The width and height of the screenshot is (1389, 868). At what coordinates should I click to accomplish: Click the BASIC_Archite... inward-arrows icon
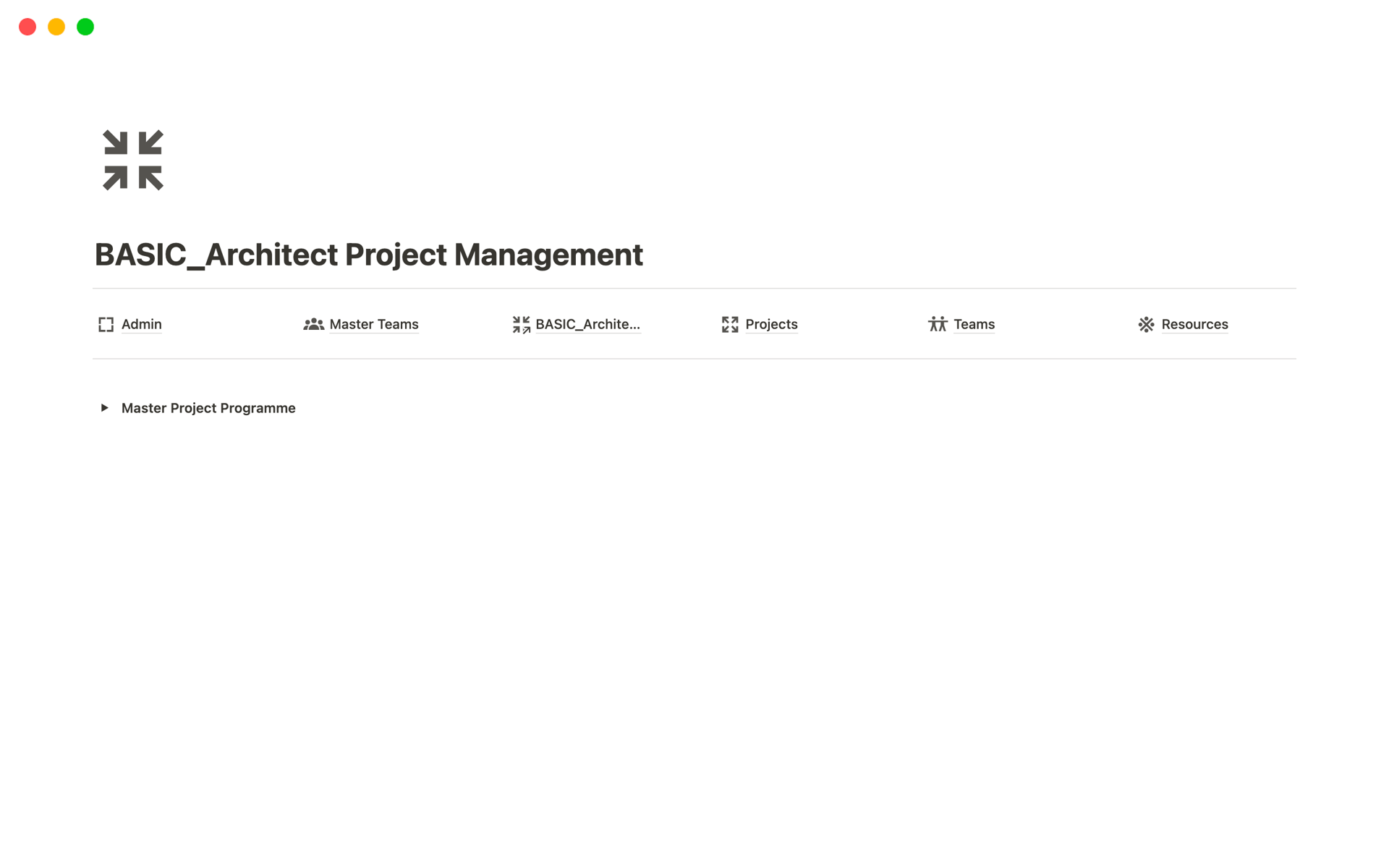coord(521,325)
